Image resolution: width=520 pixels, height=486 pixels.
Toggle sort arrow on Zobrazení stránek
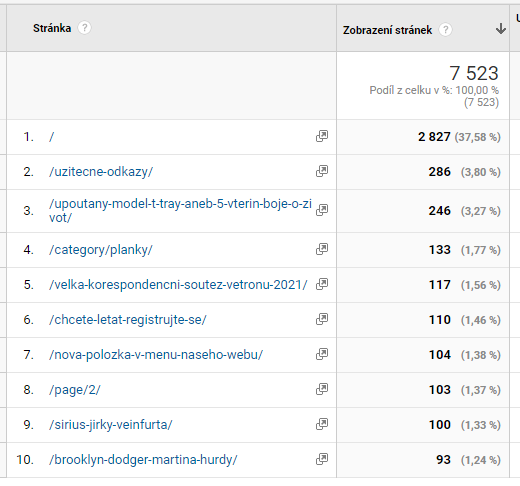pos(500,29)
